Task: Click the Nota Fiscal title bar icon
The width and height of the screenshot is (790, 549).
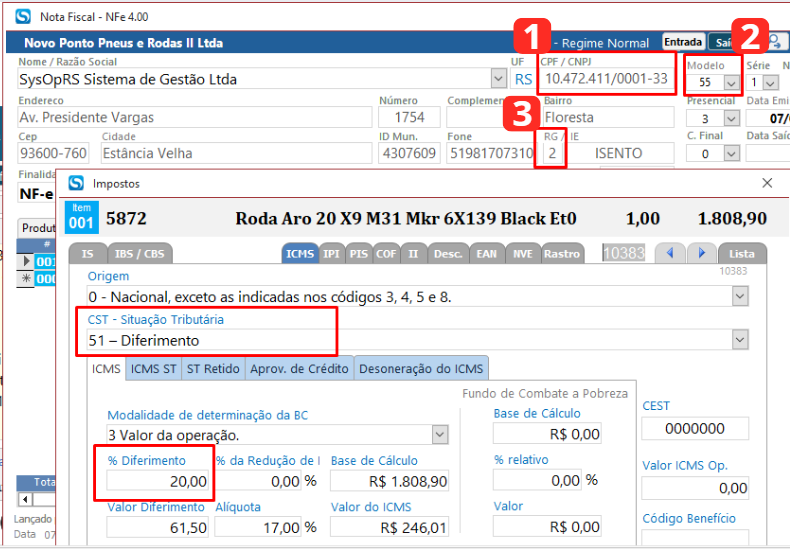Action: [20, 17]
